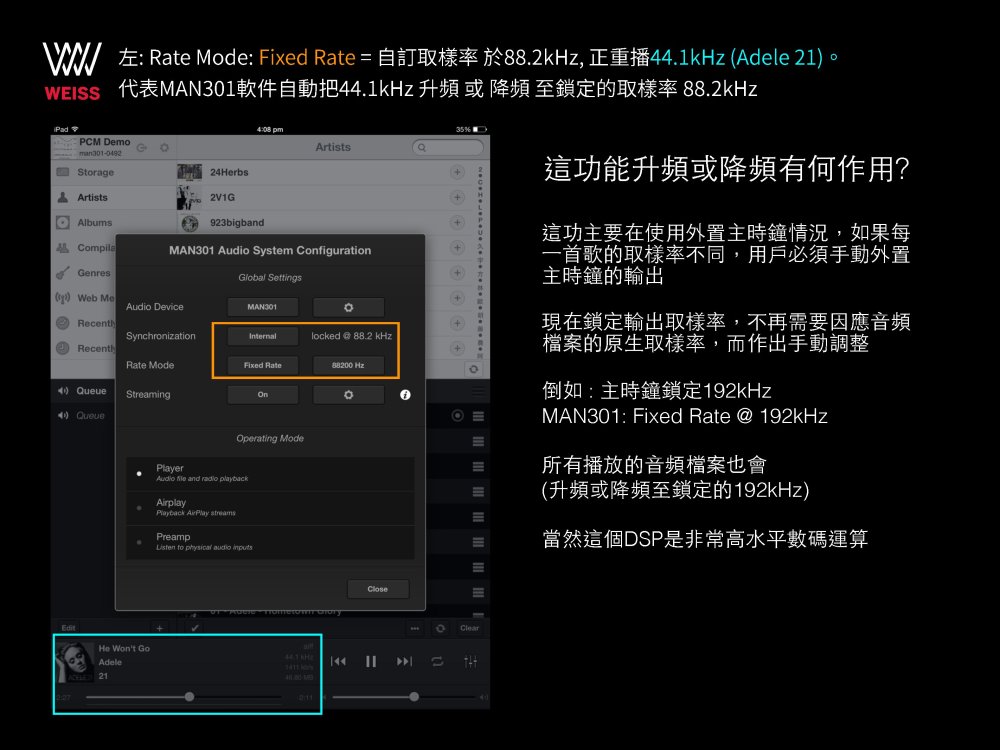The width and height of the screenshot is (1000, 750).
Task: Click the track progress slider
Action: [184, 697]
